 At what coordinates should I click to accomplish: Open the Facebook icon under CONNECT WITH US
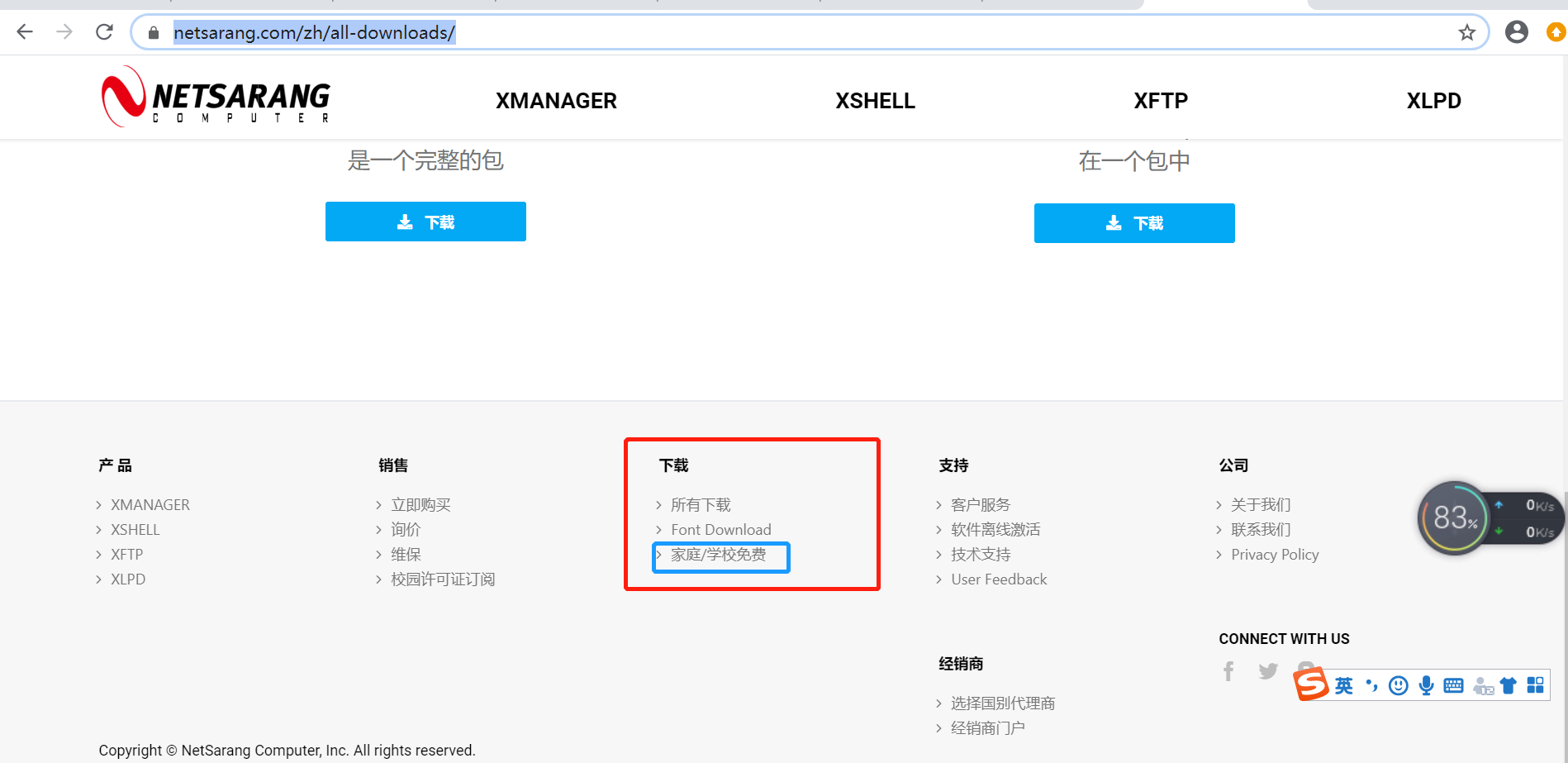coord(1228,670)
